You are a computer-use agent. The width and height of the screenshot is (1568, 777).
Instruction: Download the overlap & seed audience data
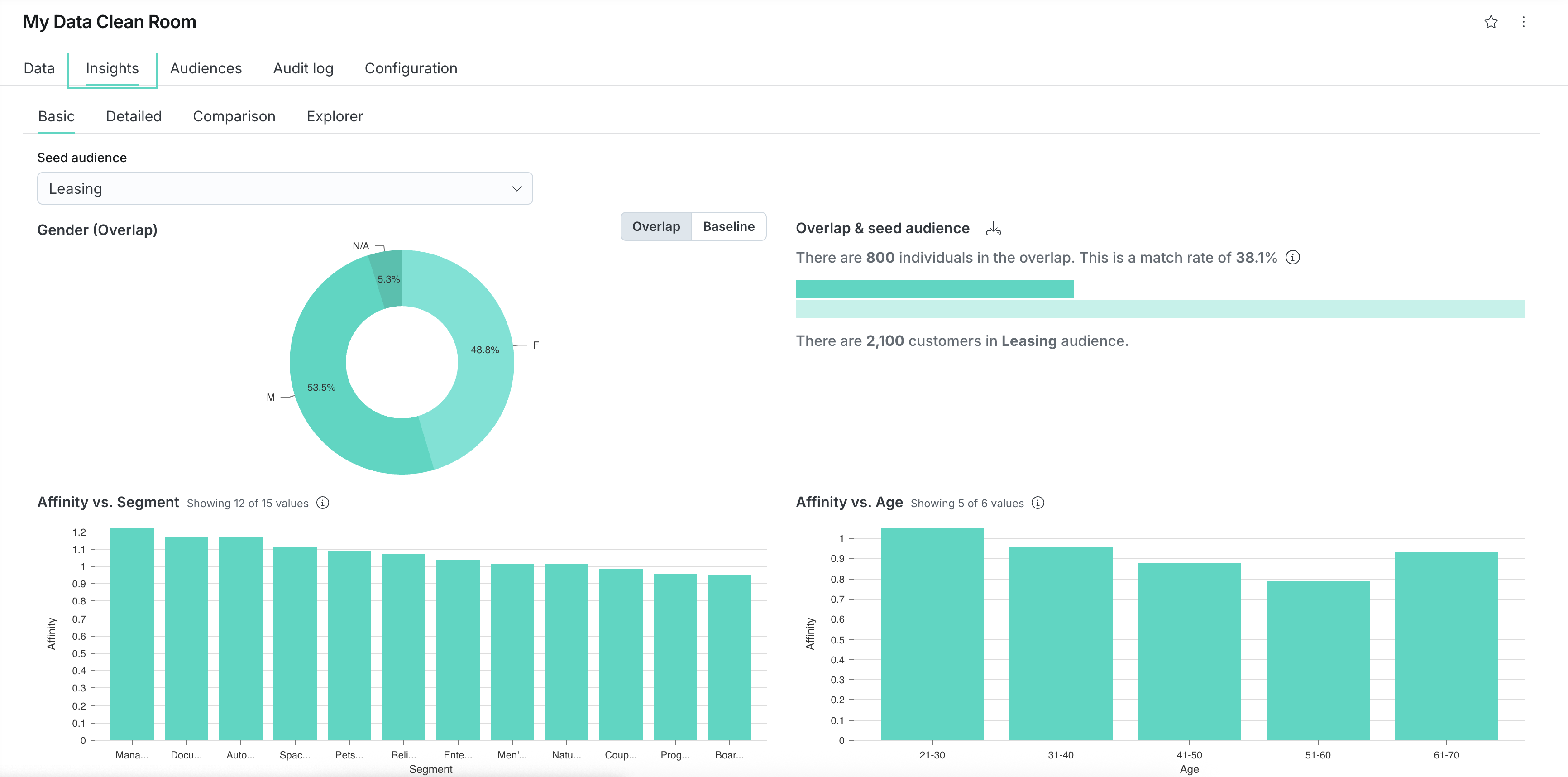click(x=993, y=228)
